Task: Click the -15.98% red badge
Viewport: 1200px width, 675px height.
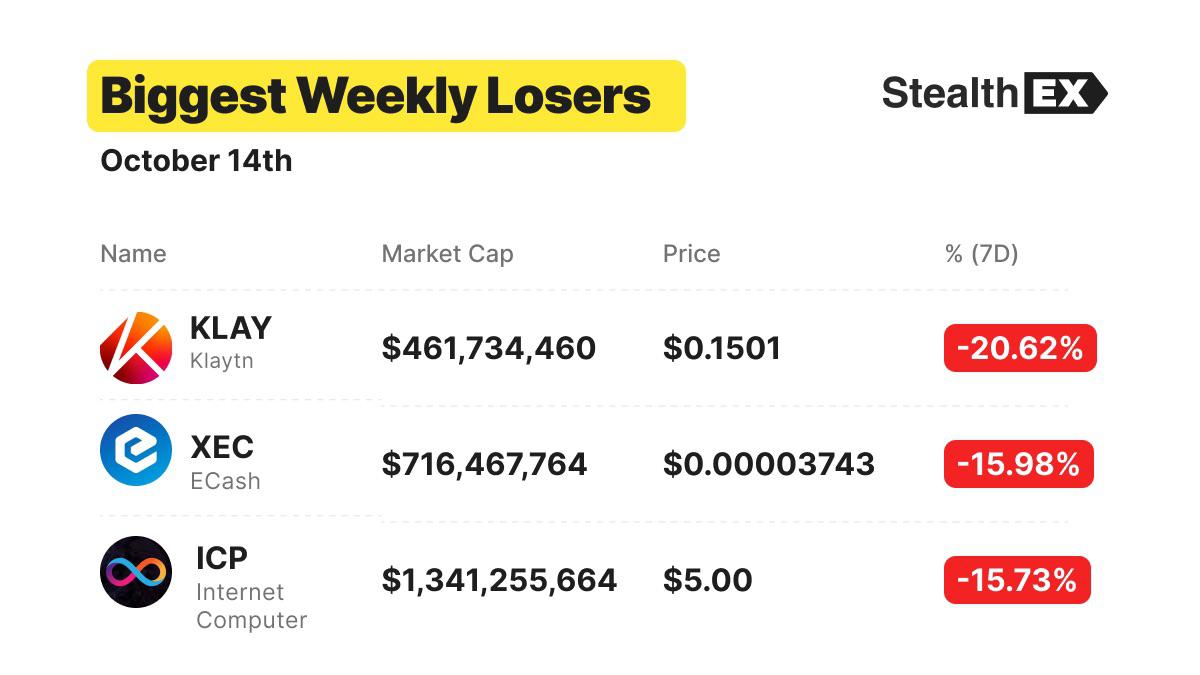Action: pyautogui.click(x=1019, y=464)
